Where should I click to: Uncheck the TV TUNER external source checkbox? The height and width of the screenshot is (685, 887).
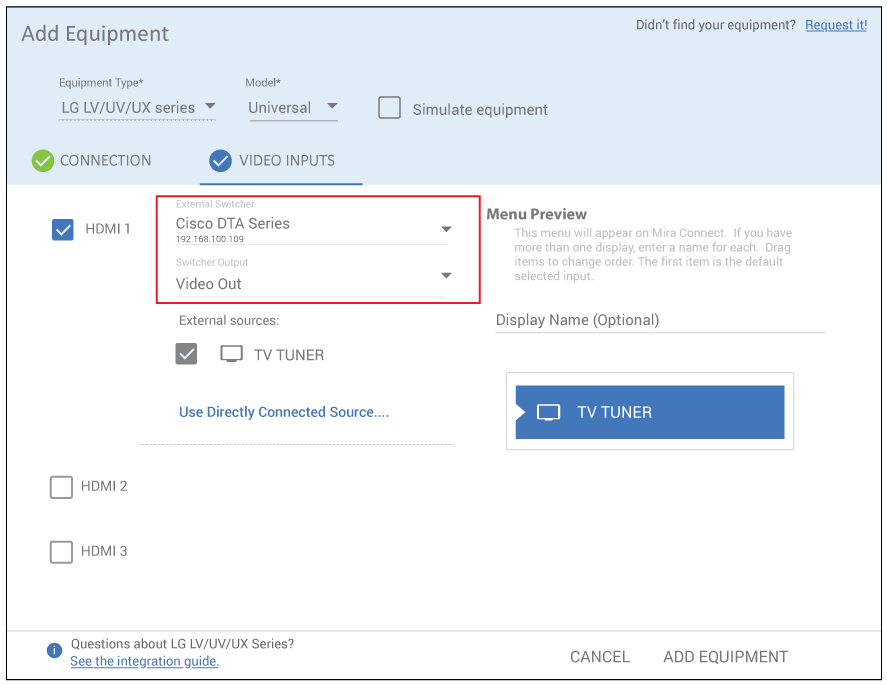pos(186,354)
